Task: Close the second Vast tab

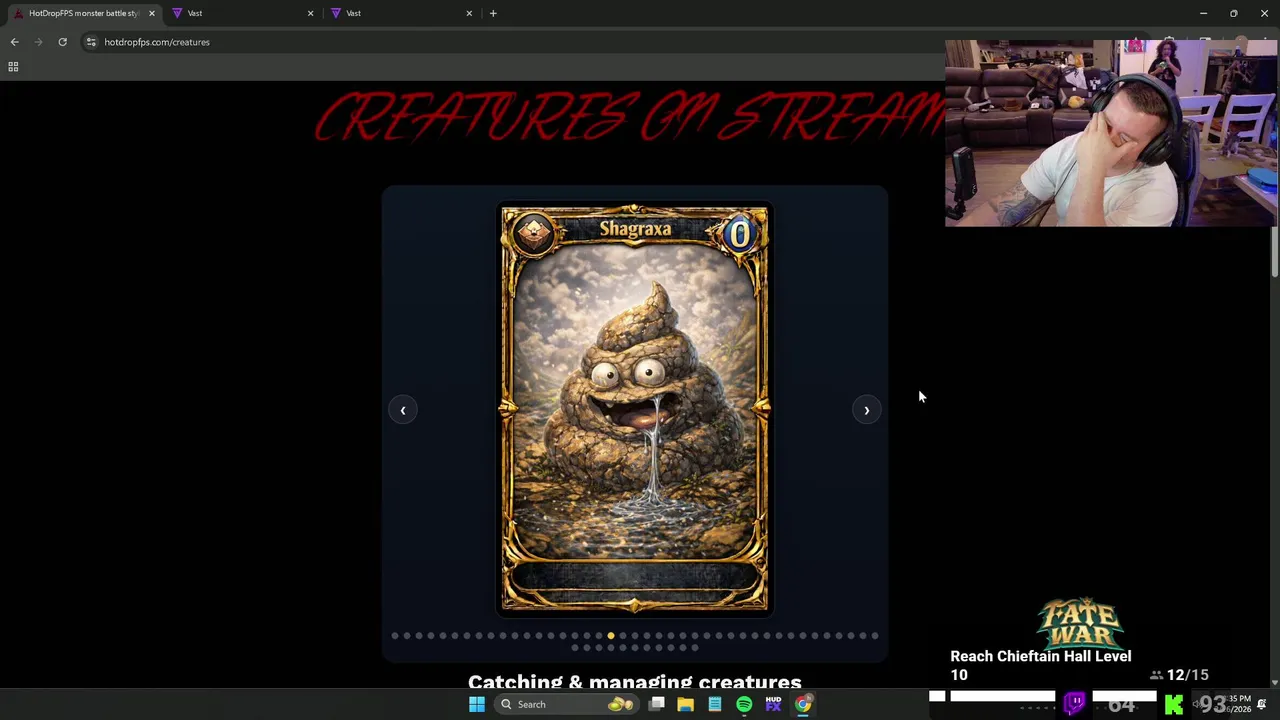Action: 469,13
